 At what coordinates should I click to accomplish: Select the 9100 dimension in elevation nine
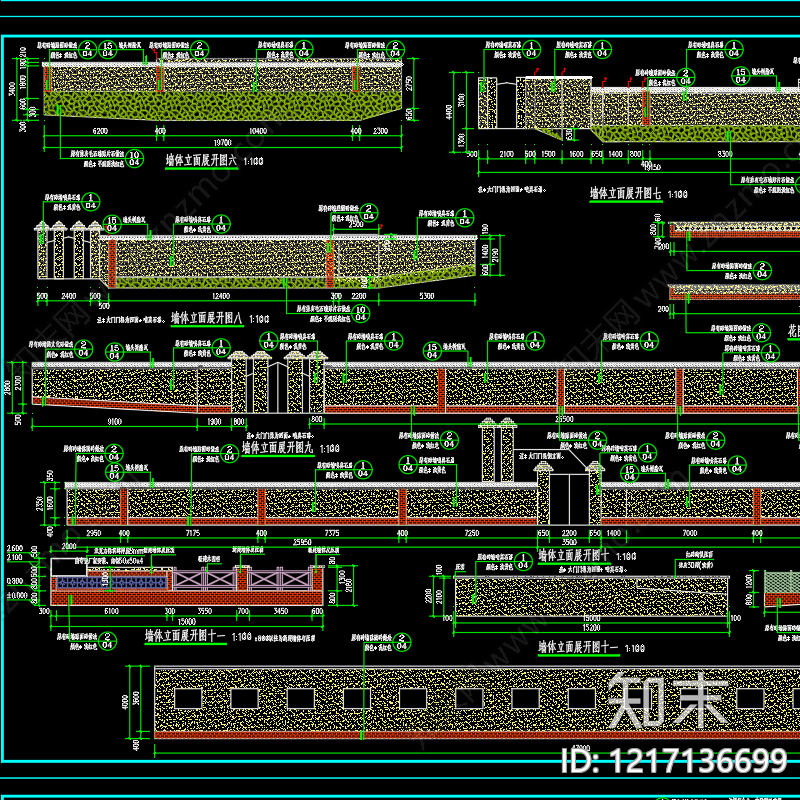point(114,421)
